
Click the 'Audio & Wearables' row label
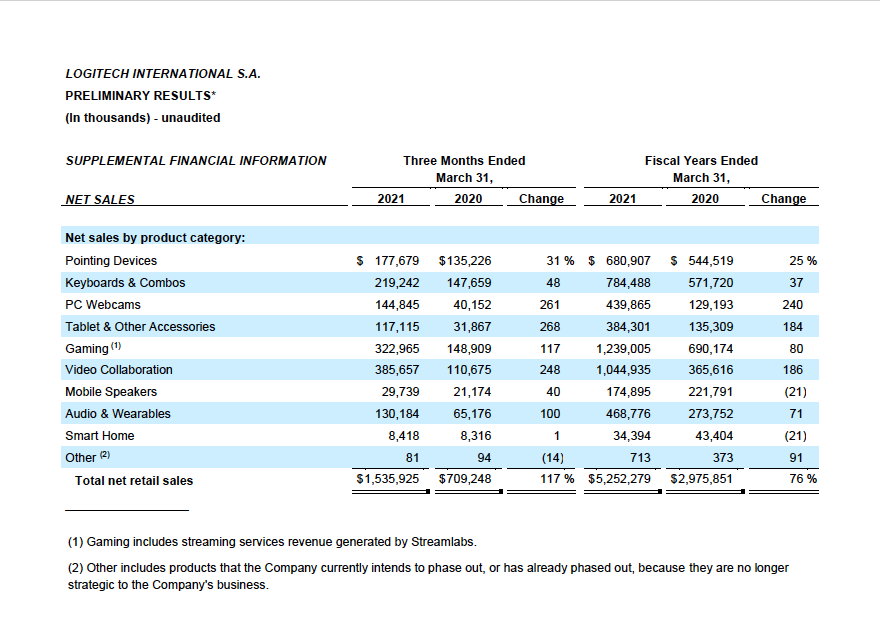click(118, 414)
